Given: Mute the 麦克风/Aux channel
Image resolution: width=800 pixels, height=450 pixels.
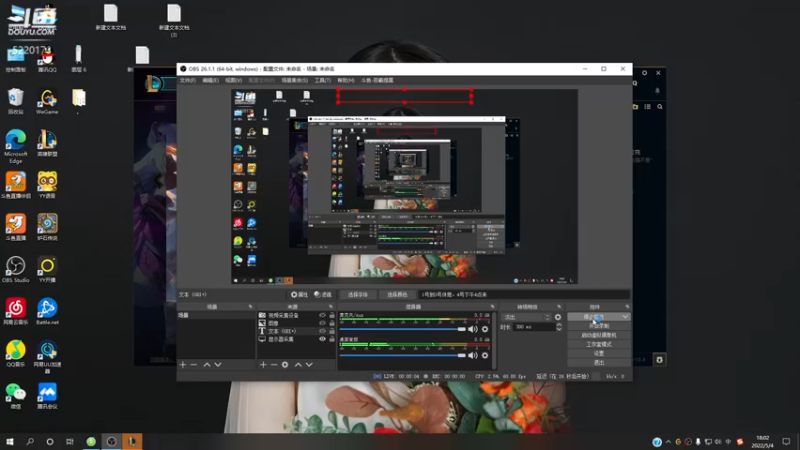Looking at the screenshot, I should pos(473,329).
